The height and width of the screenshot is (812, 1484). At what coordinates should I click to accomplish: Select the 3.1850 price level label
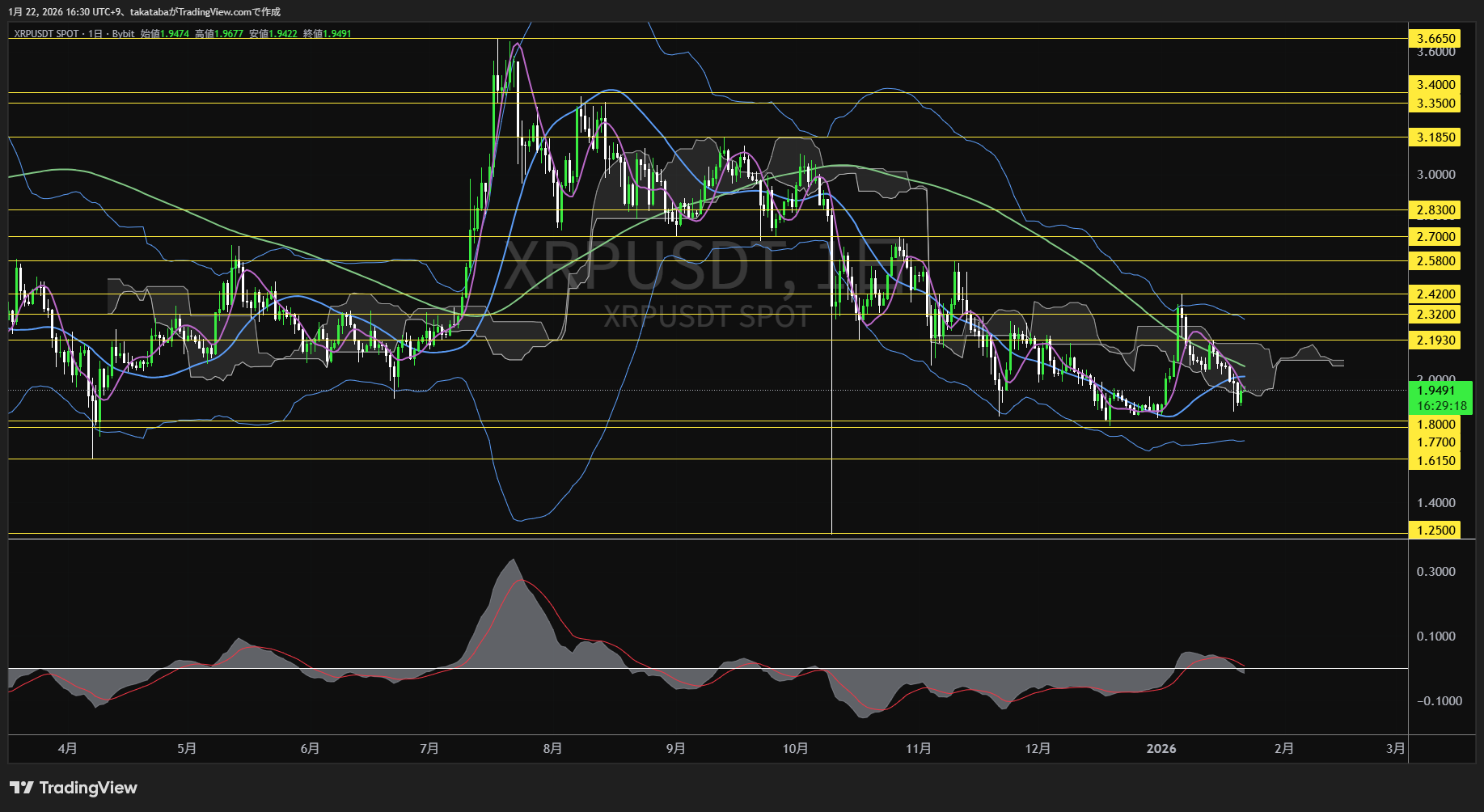pos(1436,137)
